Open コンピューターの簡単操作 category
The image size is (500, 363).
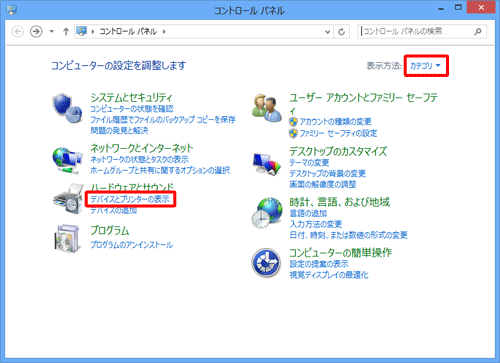(x=341, y=253)
